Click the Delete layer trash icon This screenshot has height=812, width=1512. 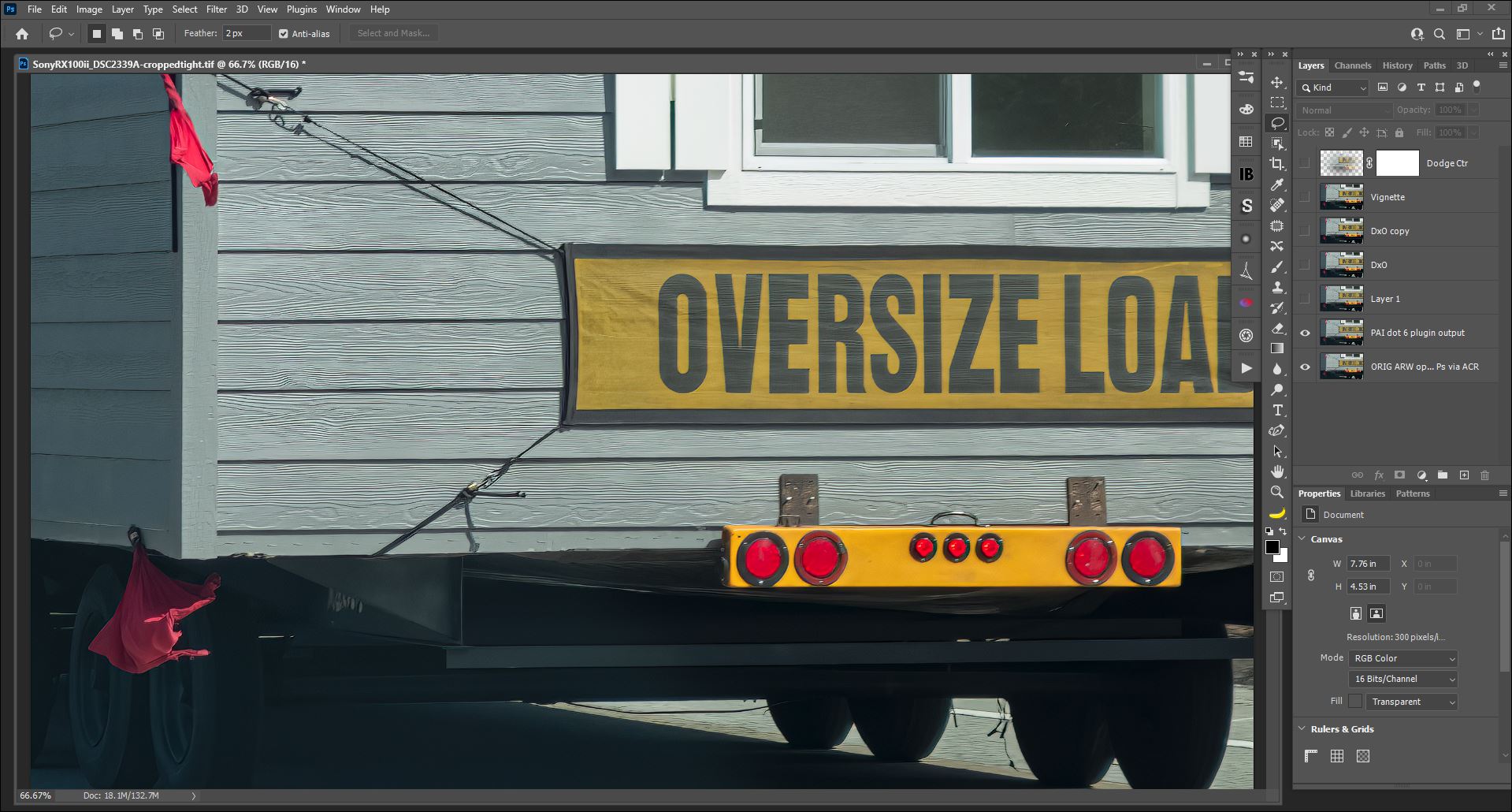coord(1484,475)
